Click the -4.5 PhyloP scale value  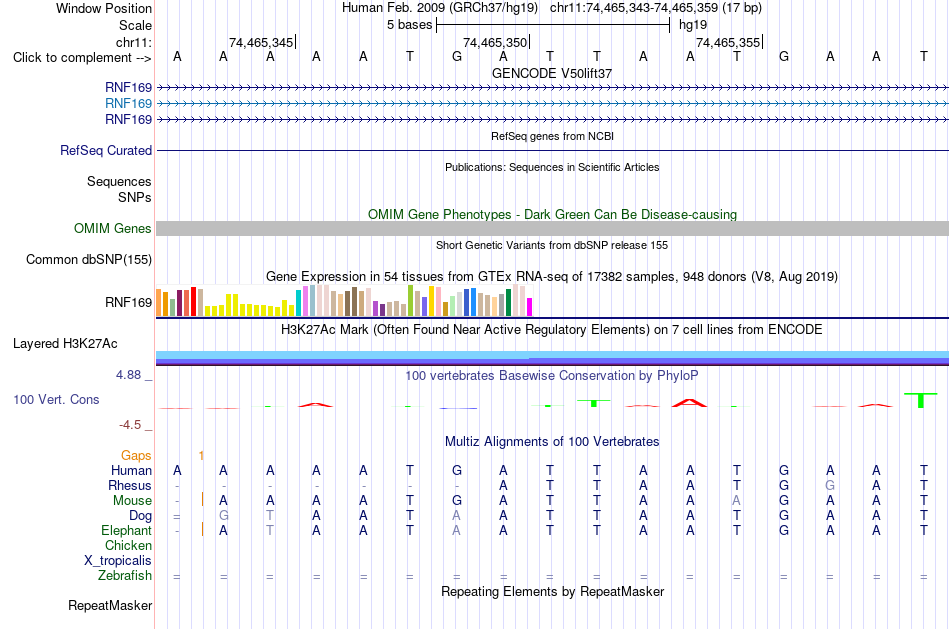click(130, 425)
